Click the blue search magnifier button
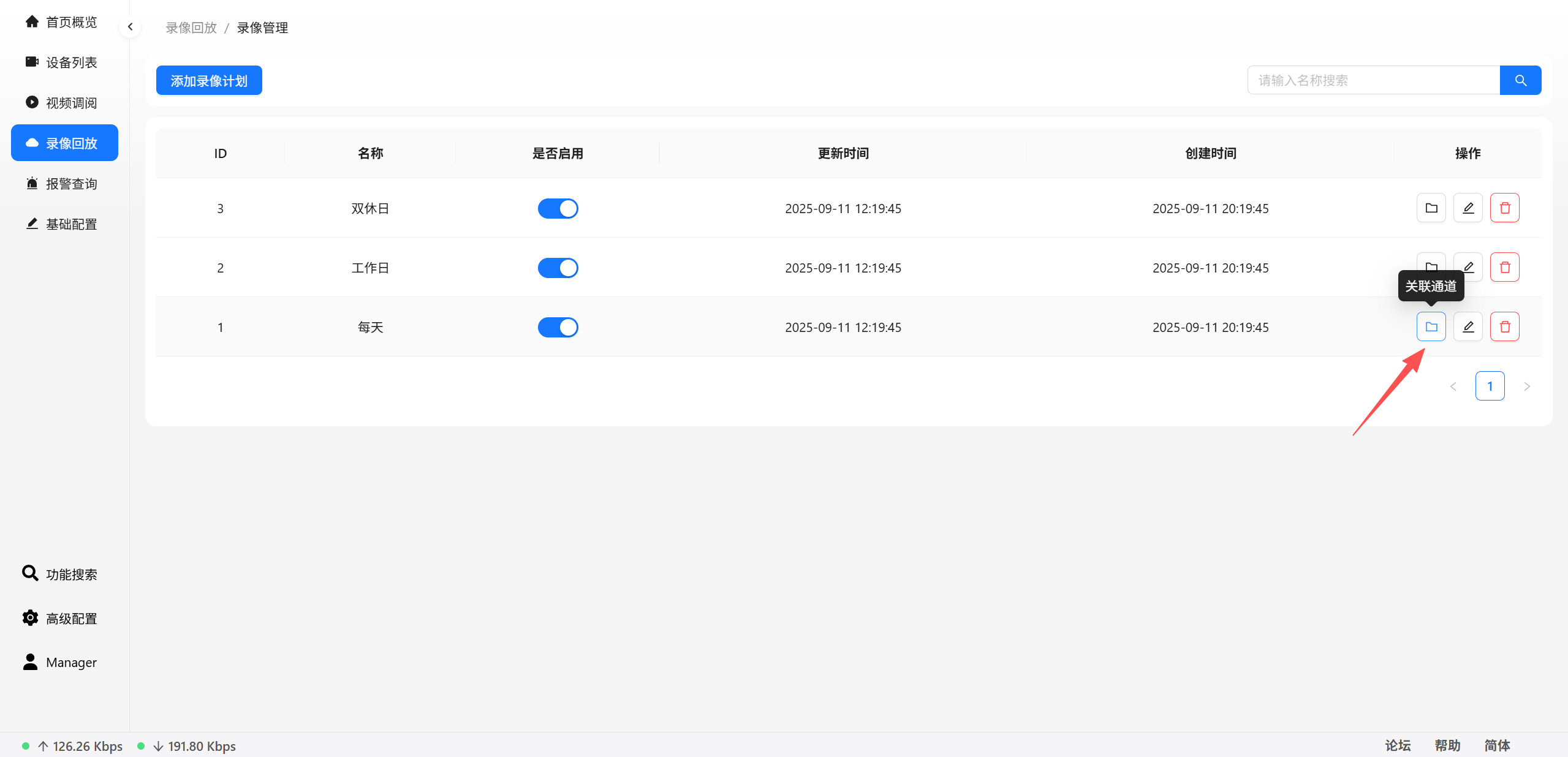Viewport: 1568px width, 757px height. [1520, 80]
